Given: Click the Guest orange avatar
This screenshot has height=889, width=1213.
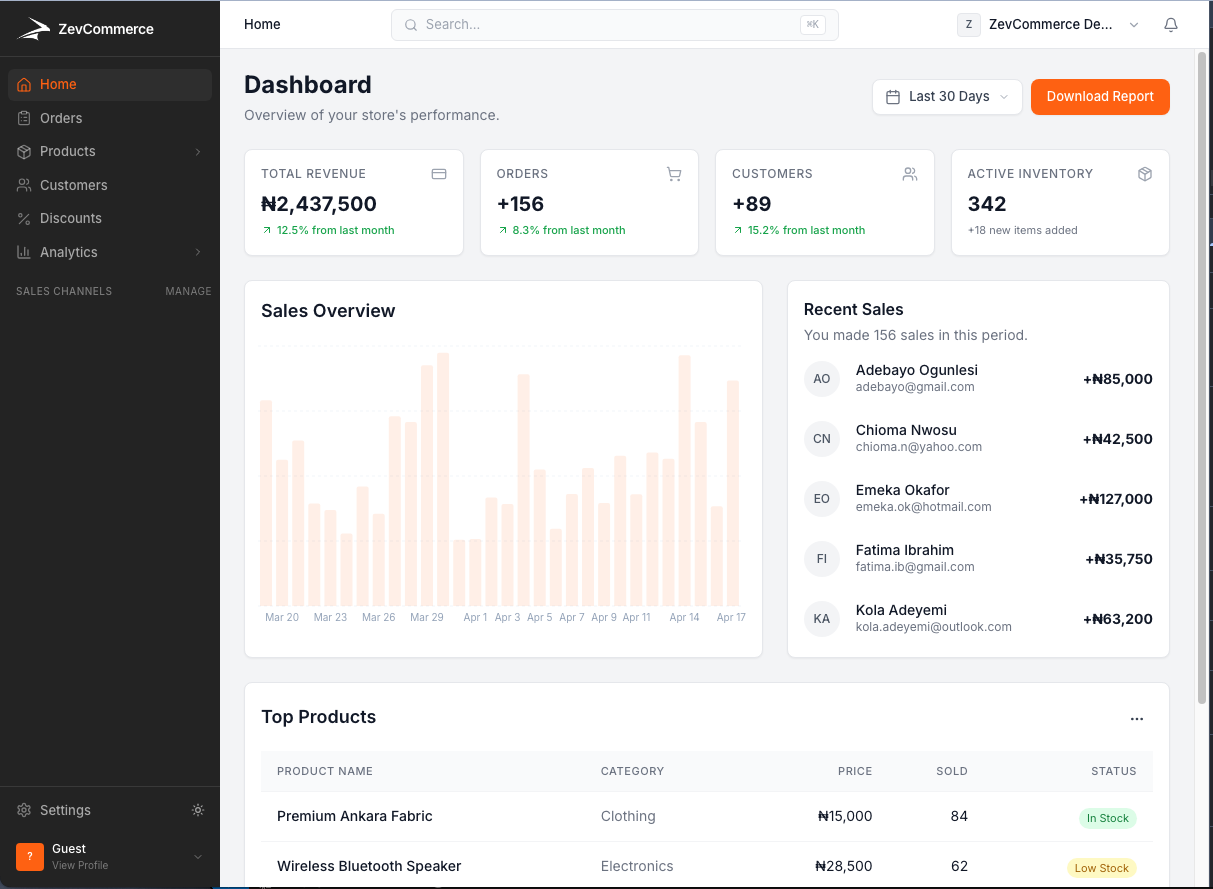Looking at the screenshot, I should [30, 857].
